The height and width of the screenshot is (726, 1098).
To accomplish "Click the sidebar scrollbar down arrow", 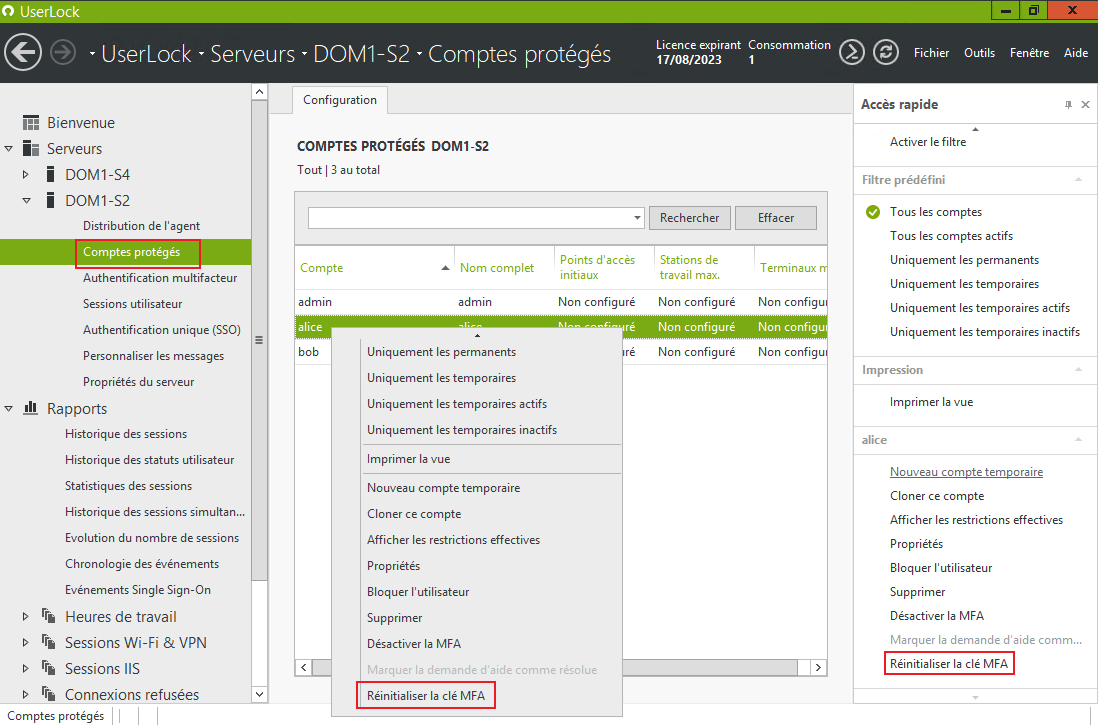I will (259, 694).
